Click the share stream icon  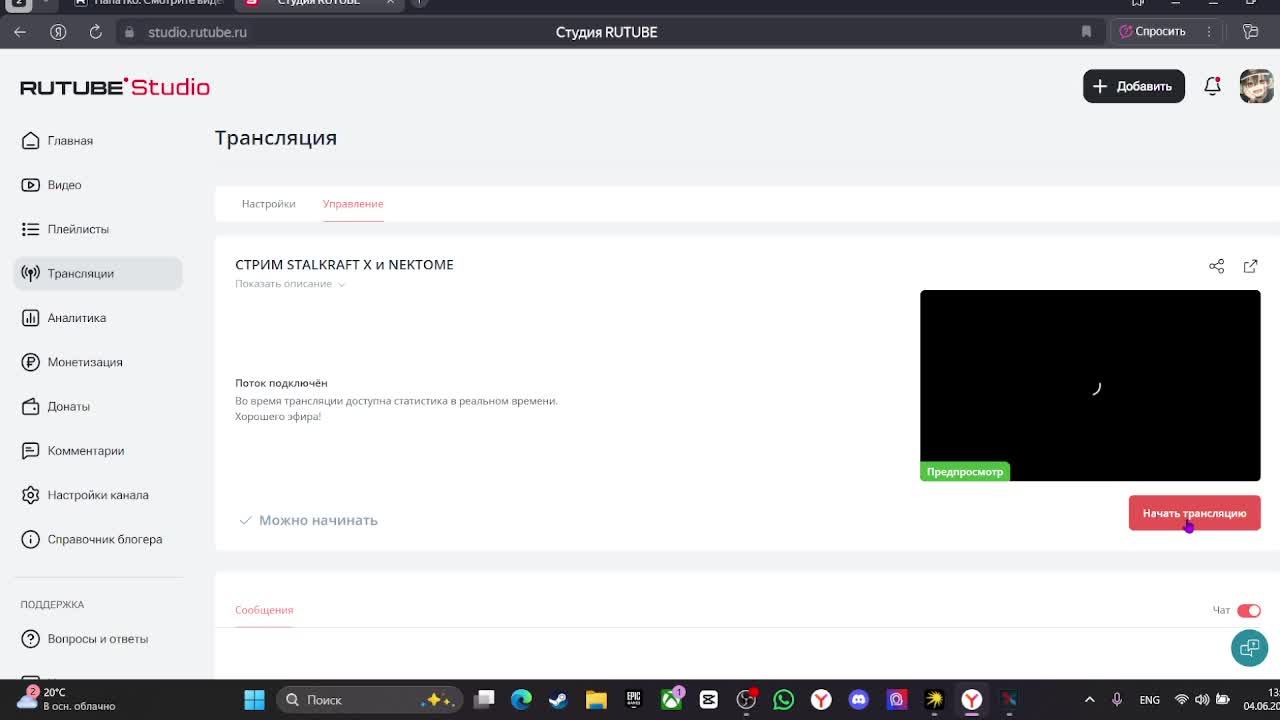1216,266
